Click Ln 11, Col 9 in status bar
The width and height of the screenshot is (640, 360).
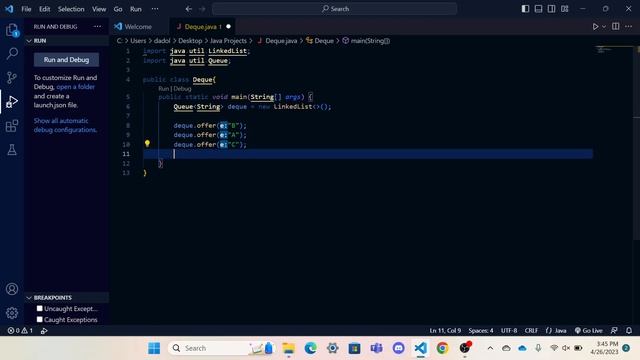(445, 331)
